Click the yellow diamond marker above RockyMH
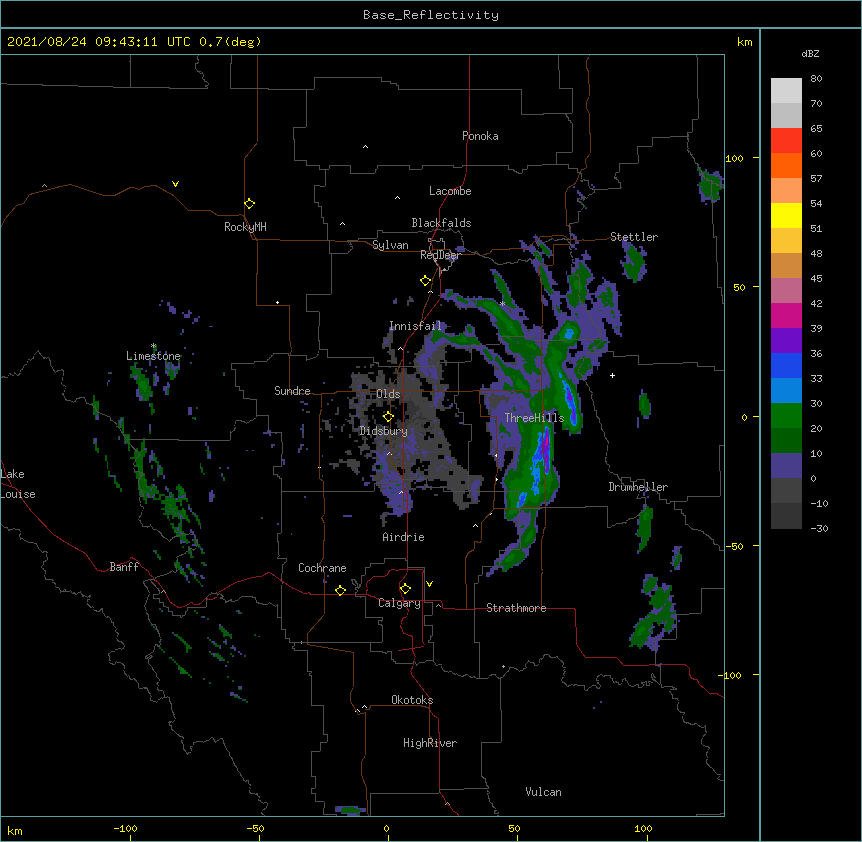 point(249,204)
